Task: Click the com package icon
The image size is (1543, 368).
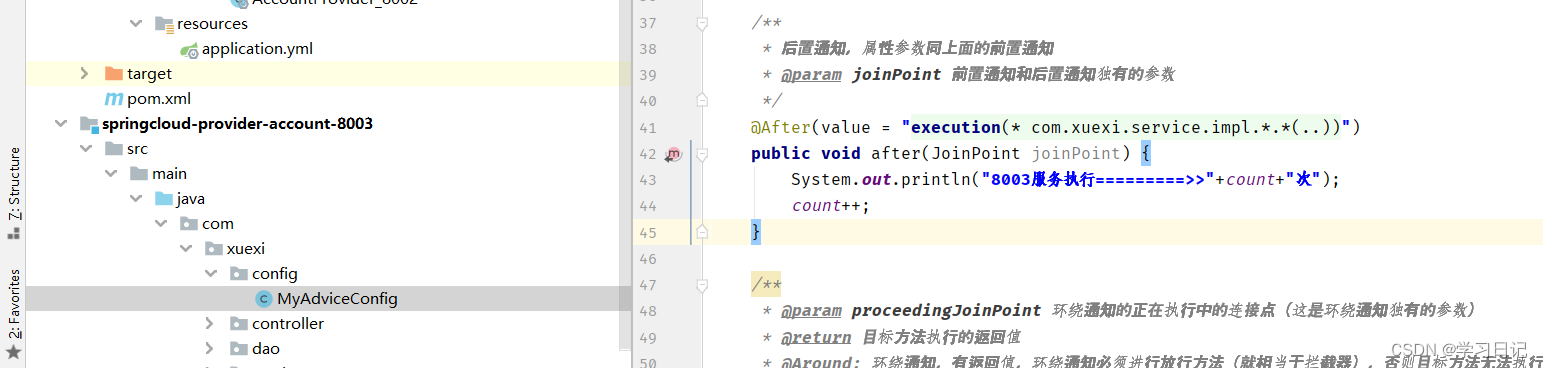Action: [189, 224]
